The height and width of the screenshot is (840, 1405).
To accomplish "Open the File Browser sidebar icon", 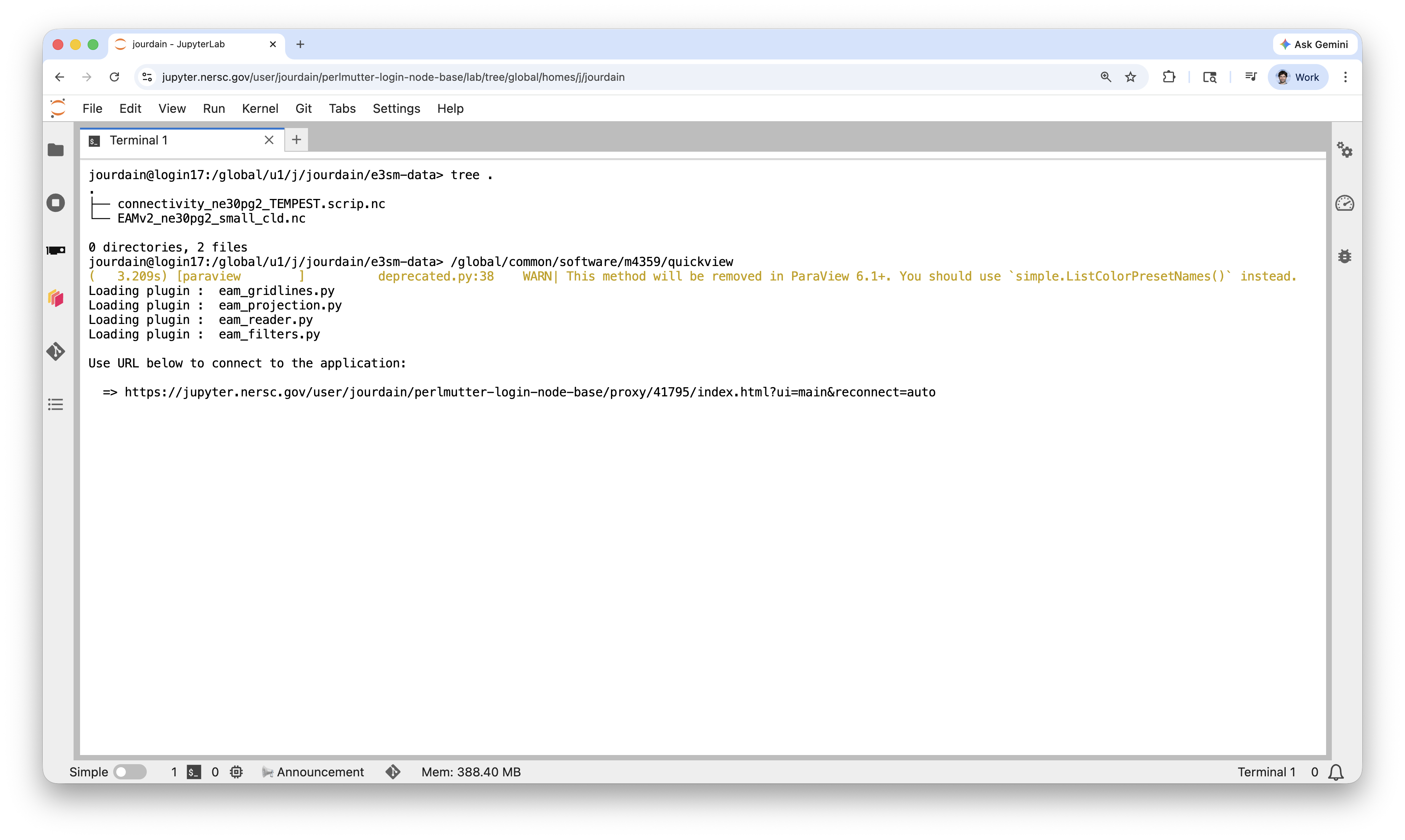I will [x=56, y=150].
